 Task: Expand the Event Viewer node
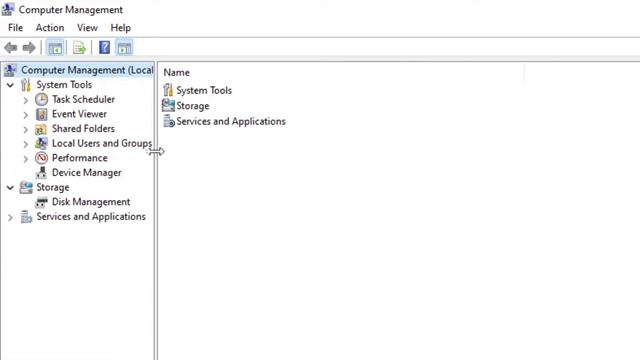[25, 115]
